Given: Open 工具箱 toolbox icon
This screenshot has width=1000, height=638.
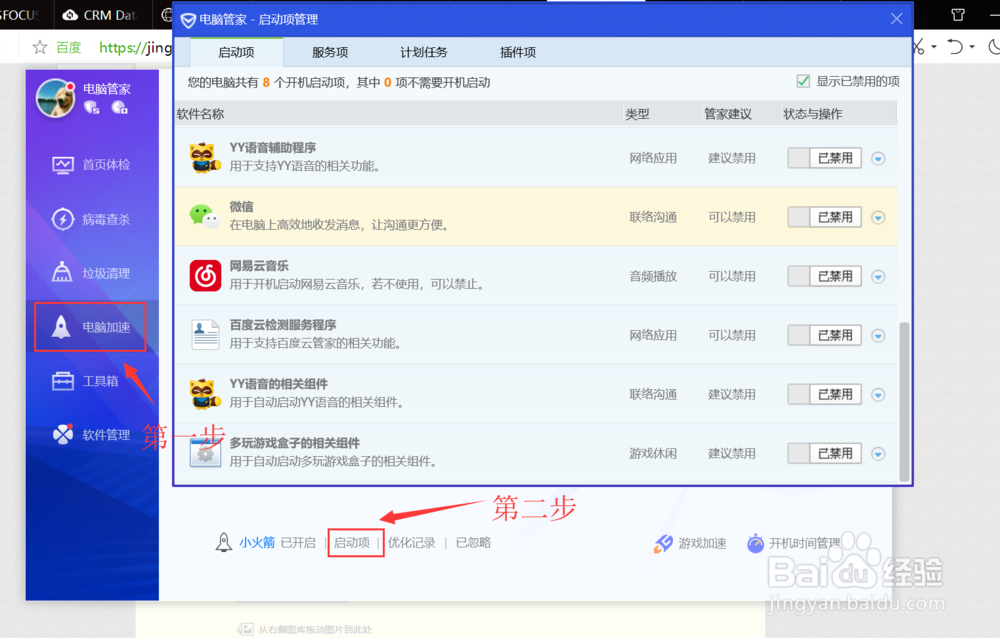Looking at the screenshot, I should pyautogui.click(x=62, y=381).
